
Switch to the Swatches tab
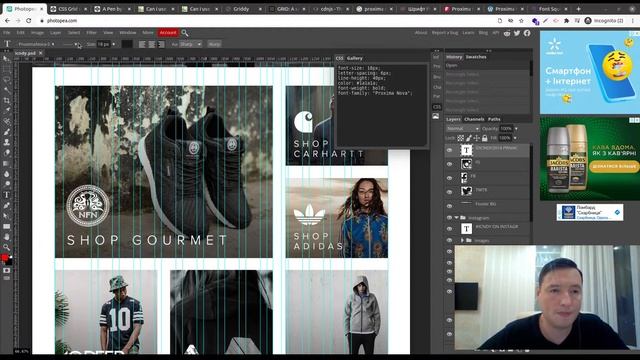pos(476,57)
